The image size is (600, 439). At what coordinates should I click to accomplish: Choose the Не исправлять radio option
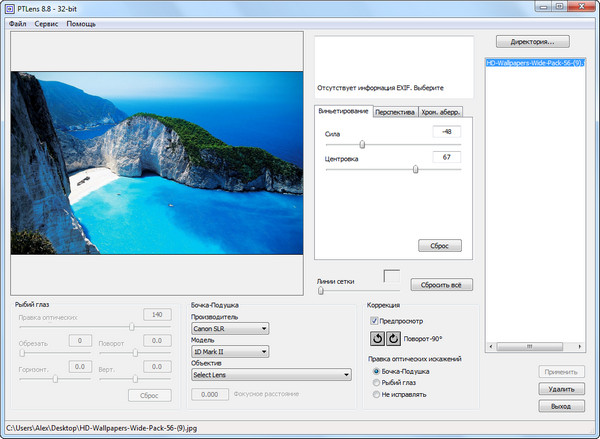(x=375, y=394)
